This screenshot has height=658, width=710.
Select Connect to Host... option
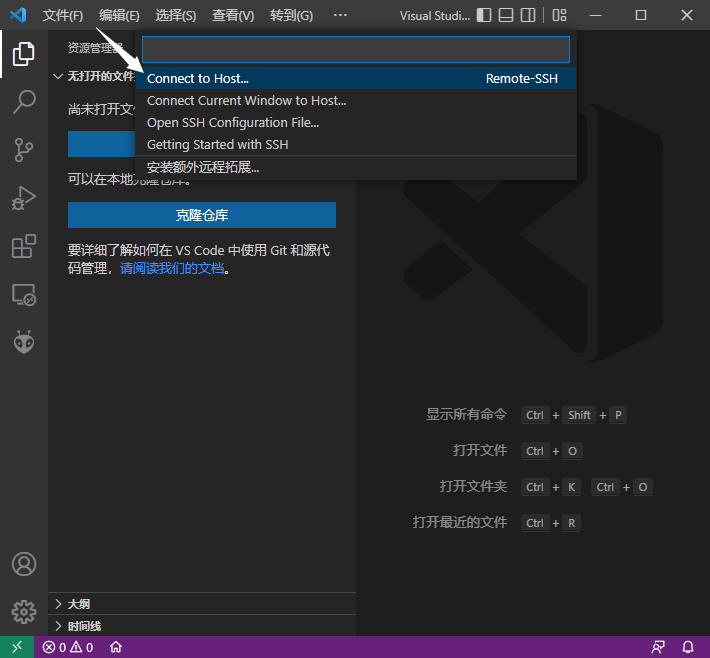pos(356,78)
